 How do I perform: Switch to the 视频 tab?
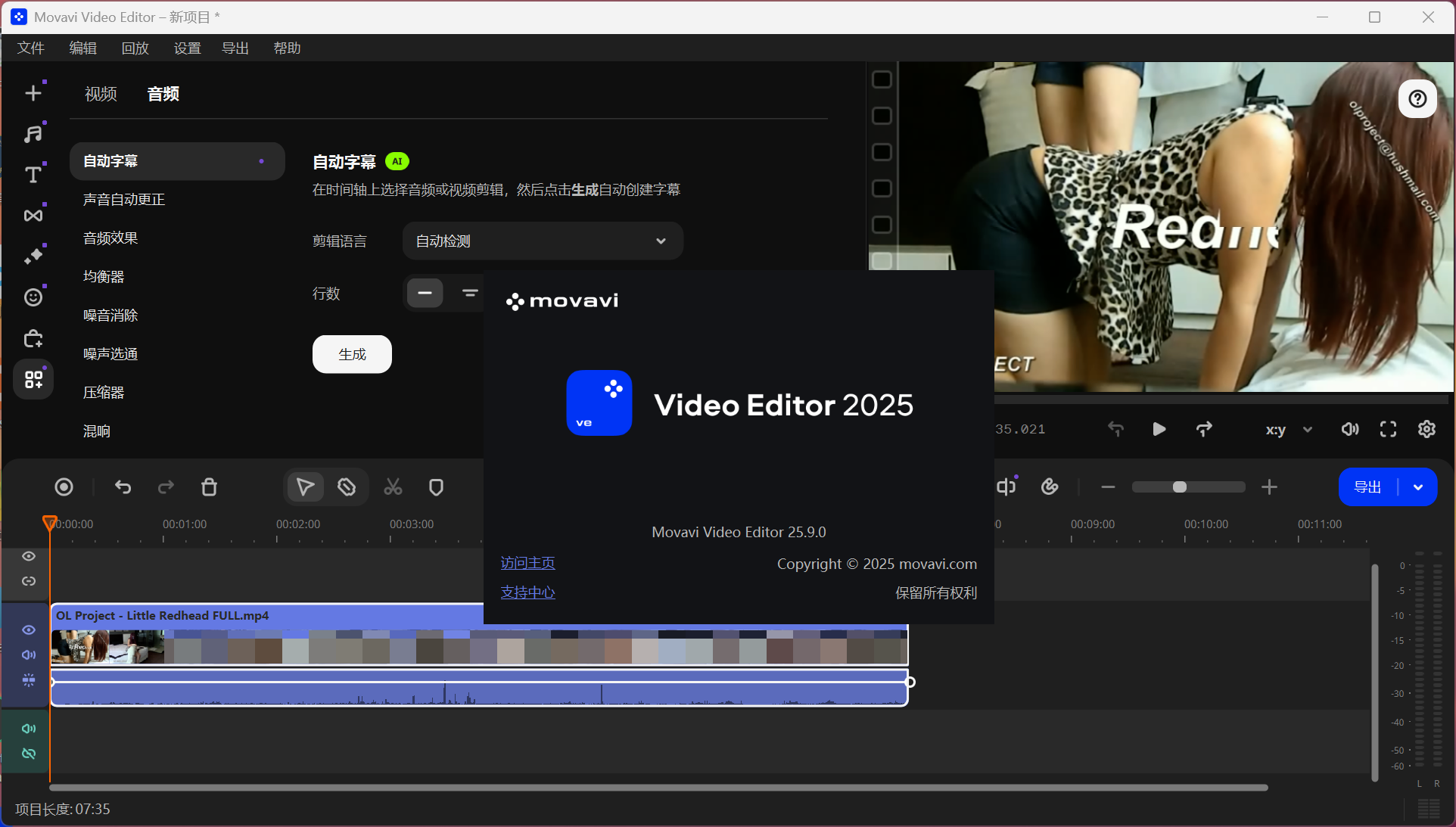[101, 94]
